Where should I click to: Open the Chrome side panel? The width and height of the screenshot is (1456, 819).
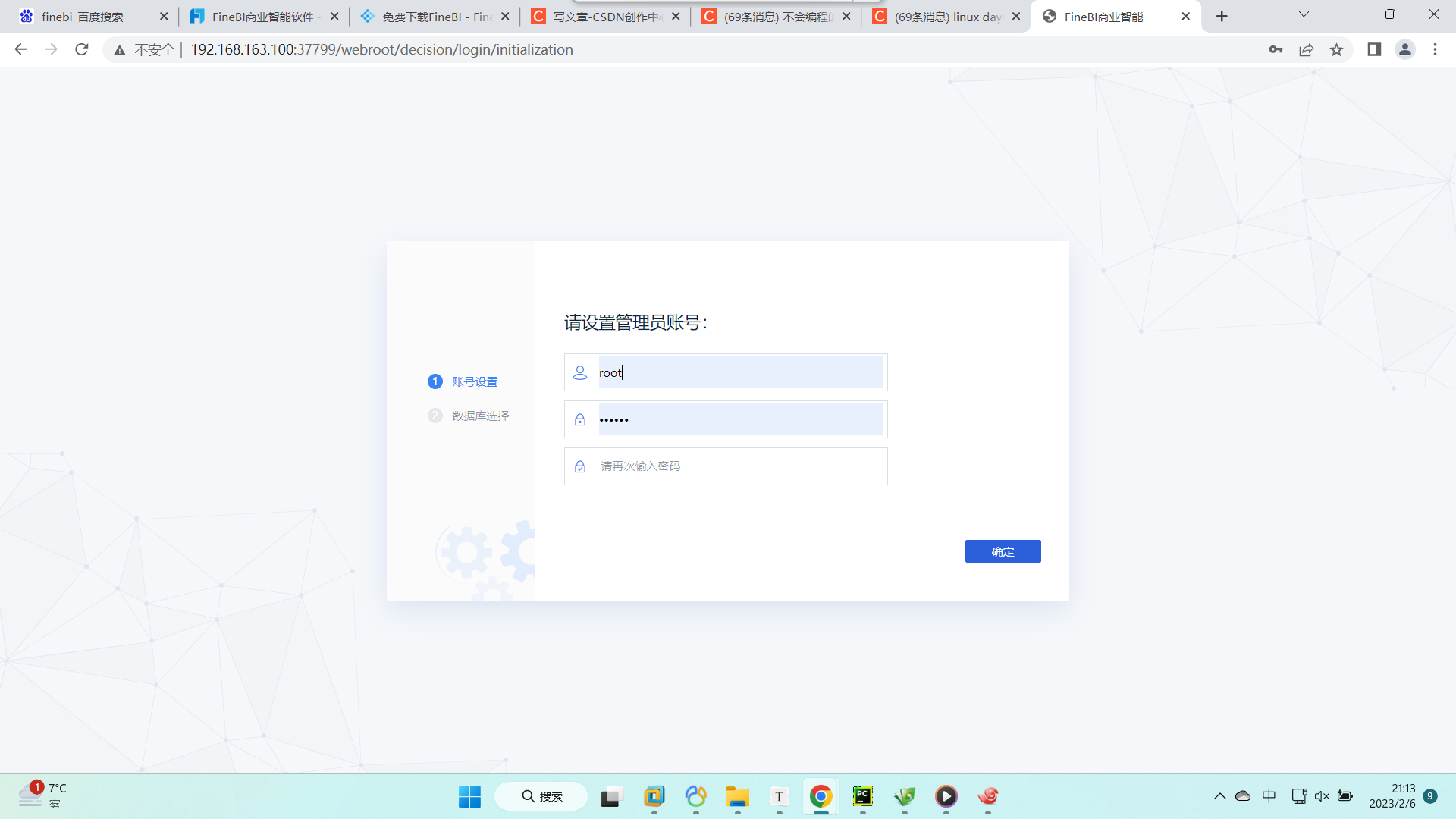(x=1374, y=49)
